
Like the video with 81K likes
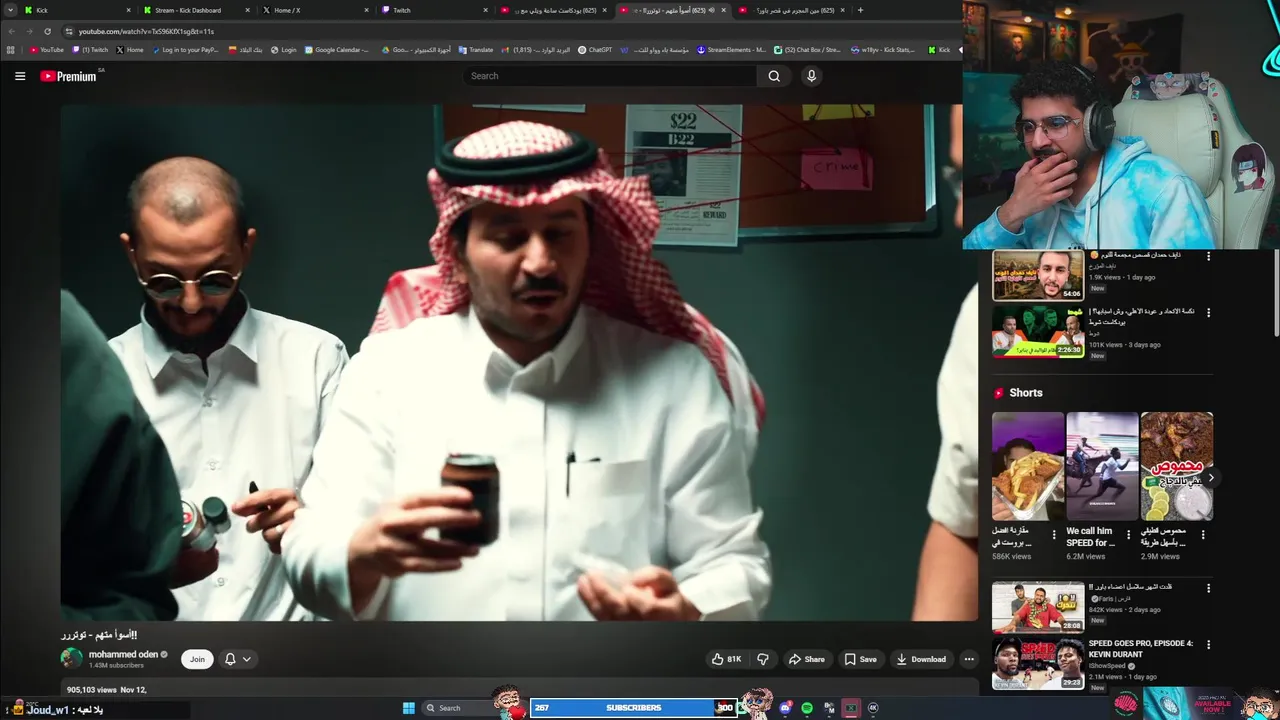point(725,659)
